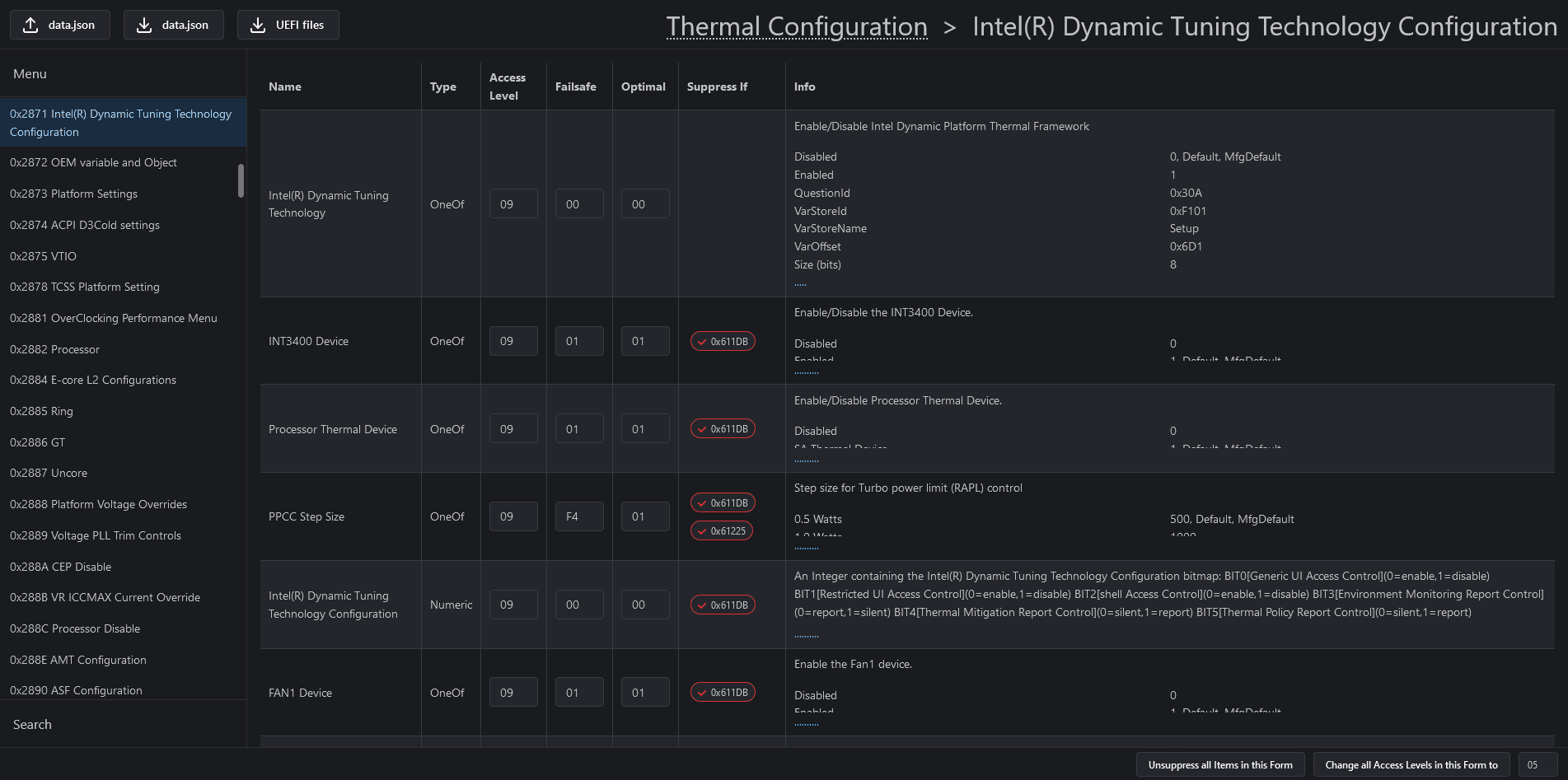
Task: Download UEFI files via the toolbar icon
Action: point(288,25)
